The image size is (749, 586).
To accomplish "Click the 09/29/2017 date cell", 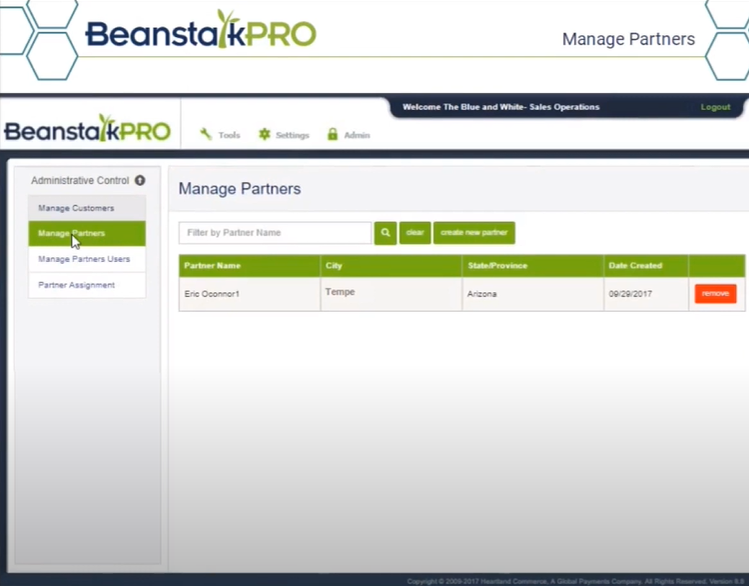I will pyautogui.click(x=646, y=294).
